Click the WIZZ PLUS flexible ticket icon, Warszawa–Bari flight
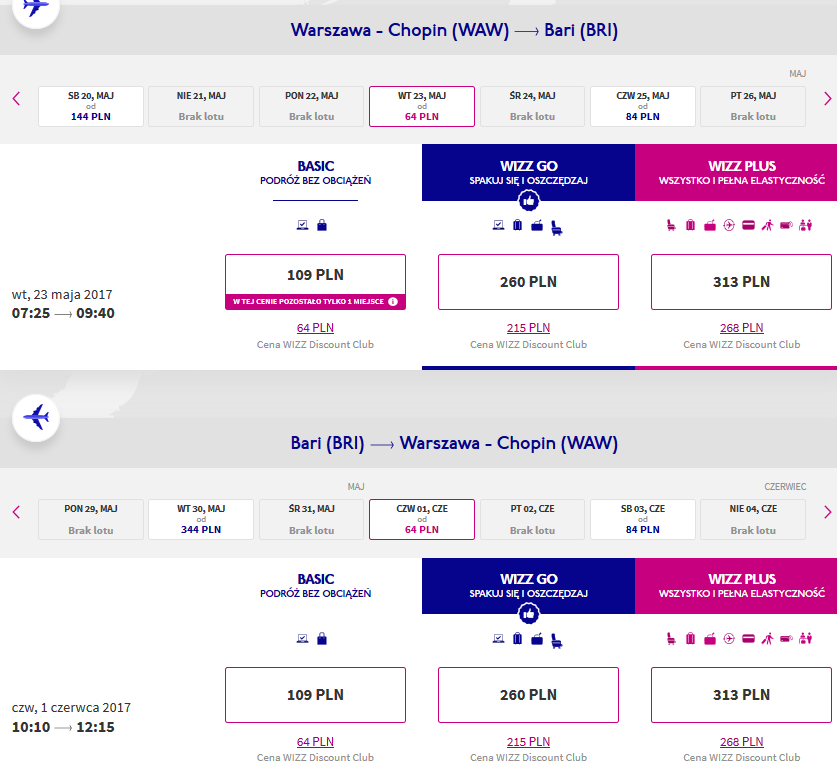This screenshot has width=837, height=769. (x=786, y=225)
